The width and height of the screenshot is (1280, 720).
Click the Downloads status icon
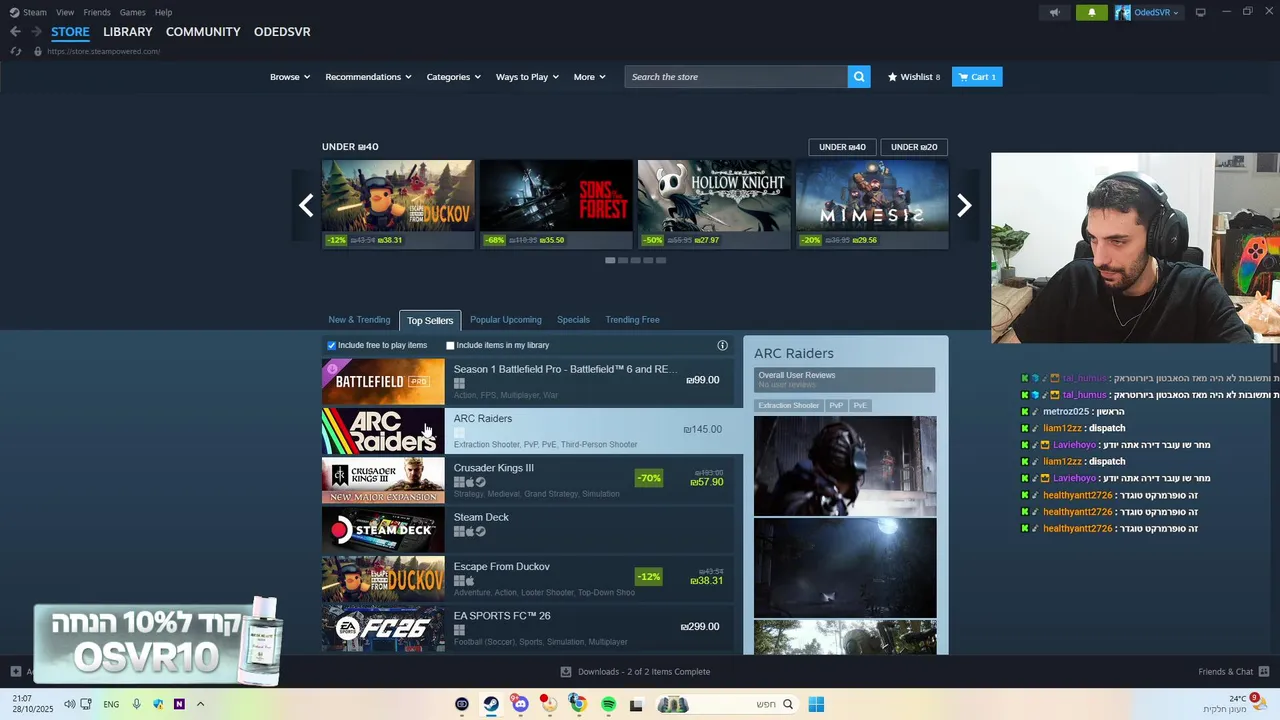(x=566, y=672)
